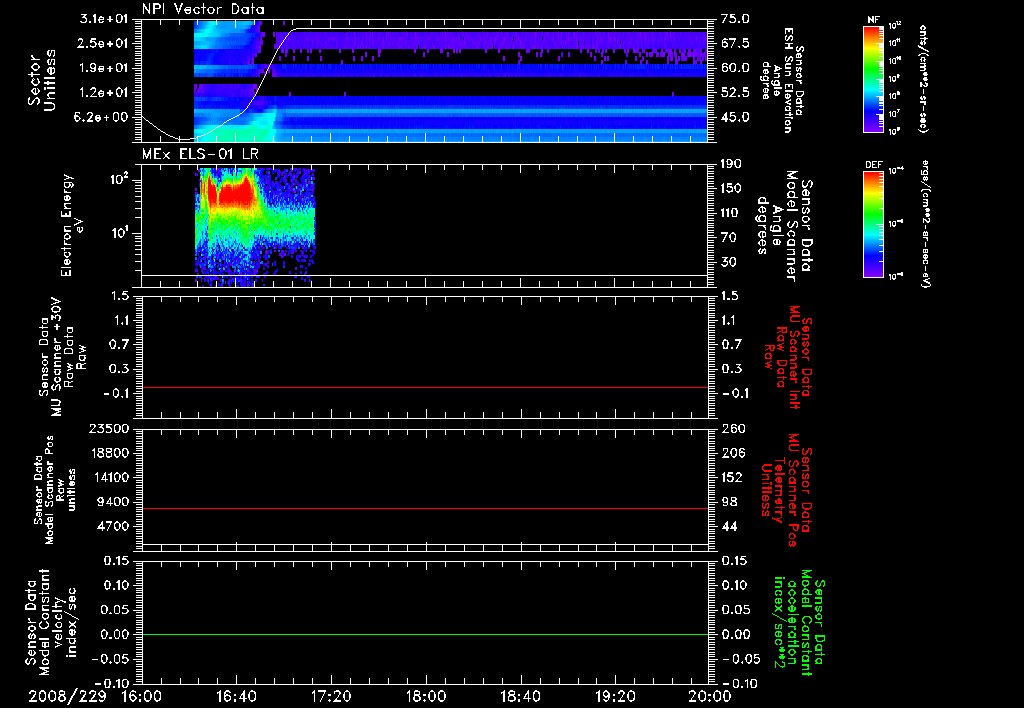Viewport: 1024px width, 708px height.
Task: Click the green velocity trace line
Action: pyautogui.click(x=424, y=634)
